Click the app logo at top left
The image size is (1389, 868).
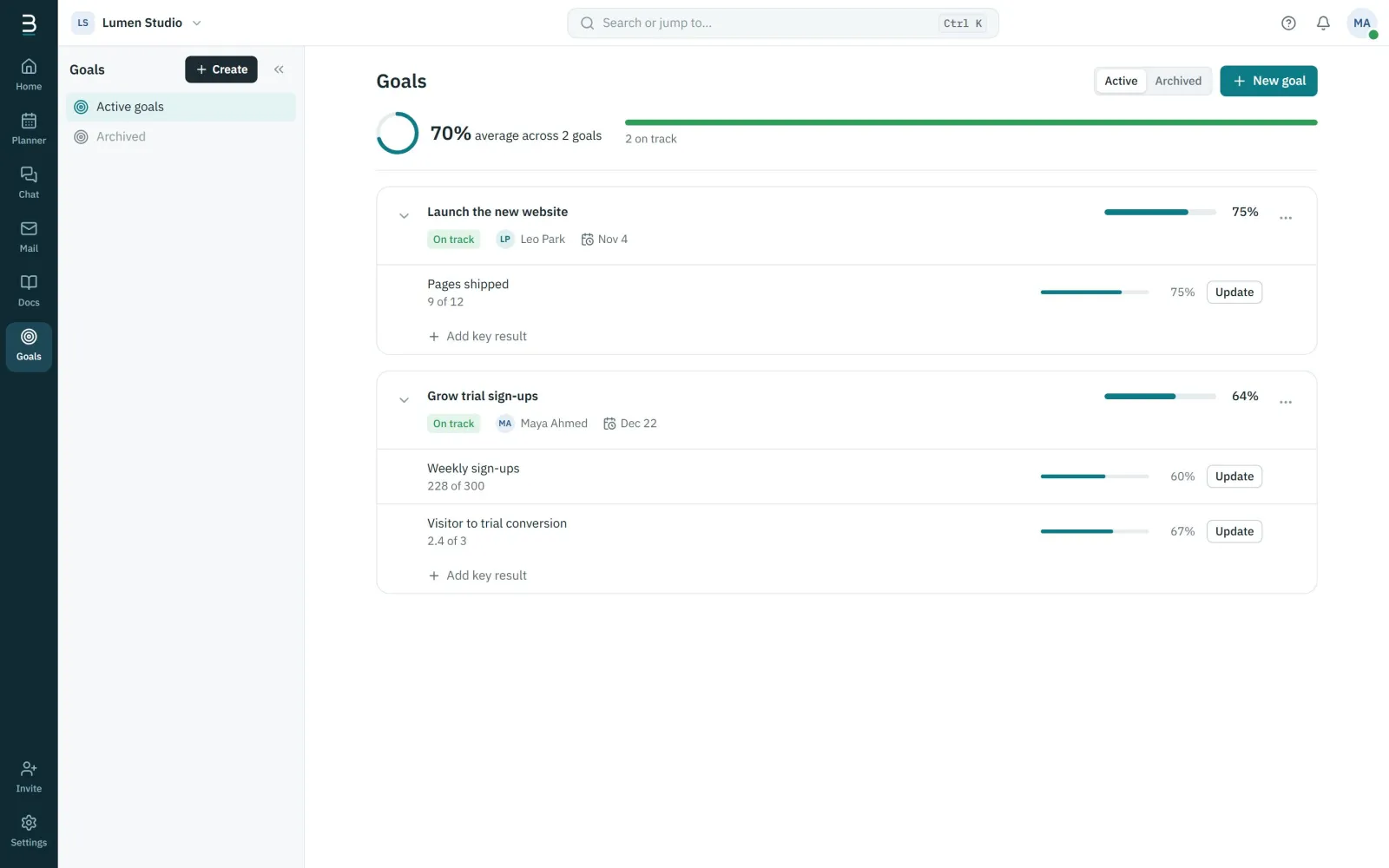coord(29,23)
